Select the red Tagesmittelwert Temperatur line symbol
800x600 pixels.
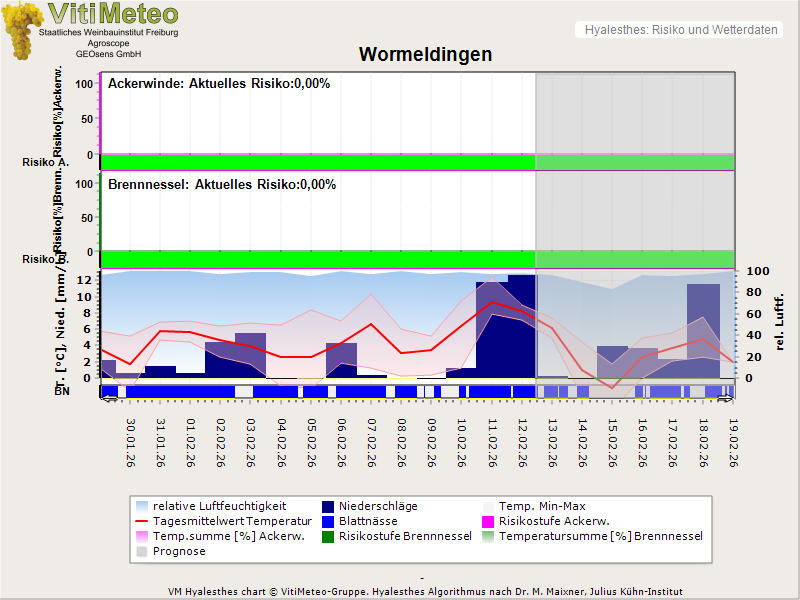[143, 521]
